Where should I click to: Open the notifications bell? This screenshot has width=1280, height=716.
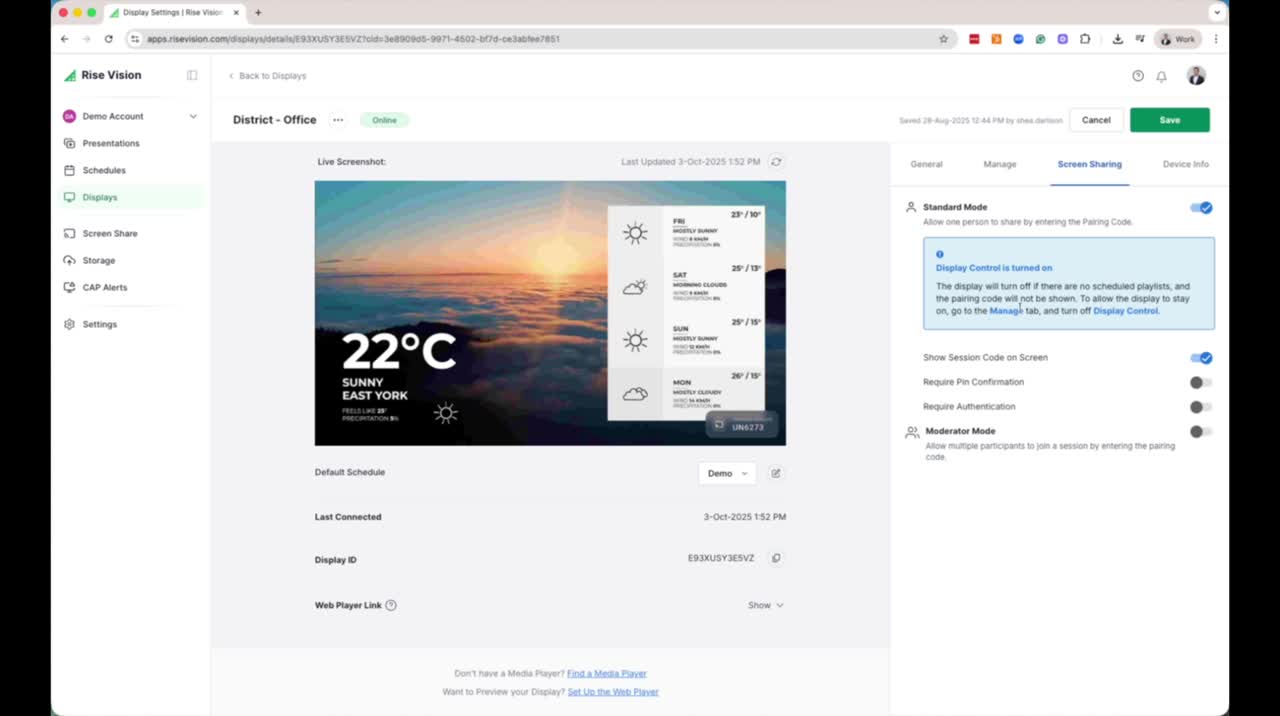(1161, 76)
